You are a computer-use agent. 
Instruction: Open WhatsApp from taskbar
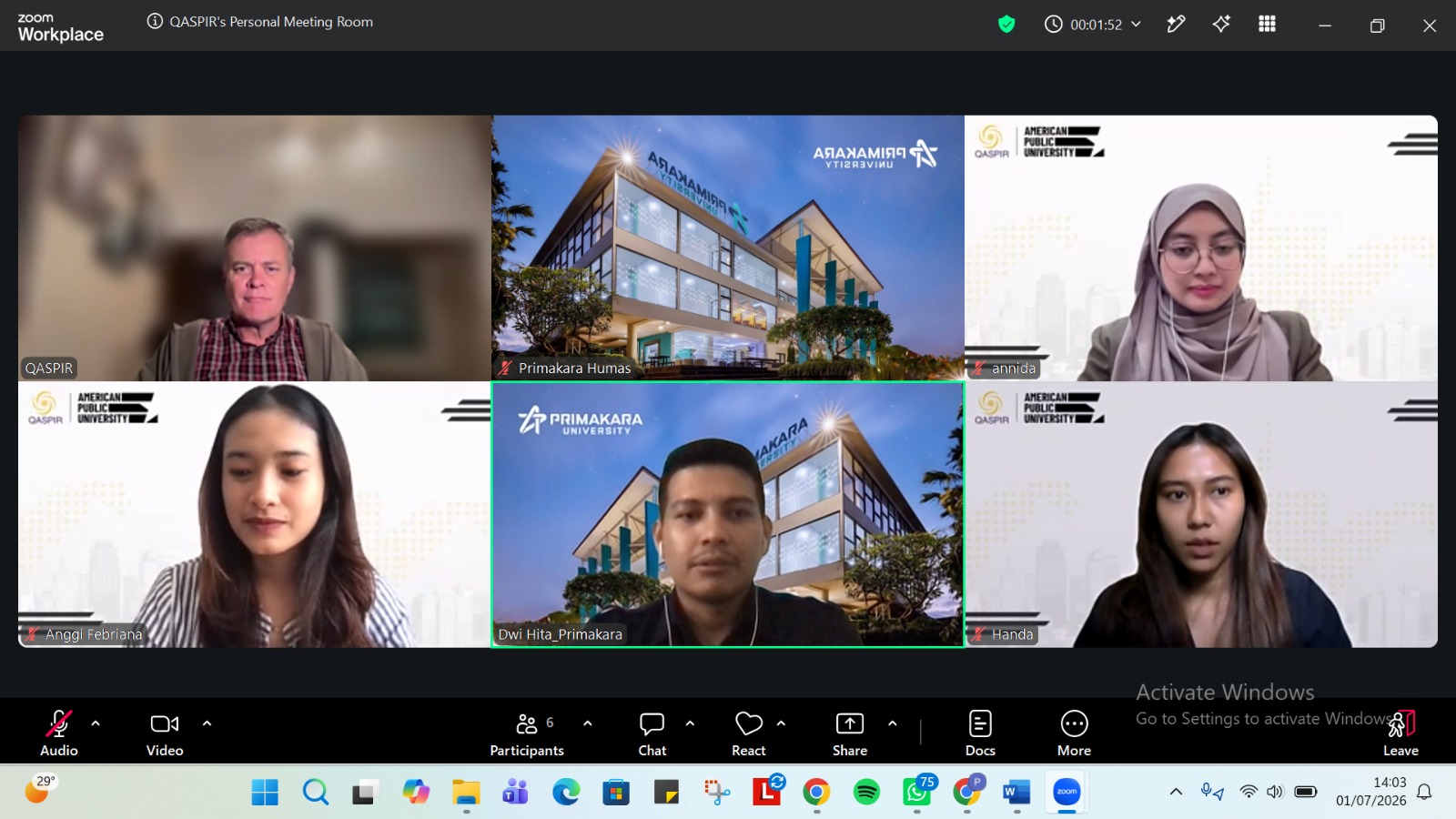pyautogui.click(x=916, y=793)
